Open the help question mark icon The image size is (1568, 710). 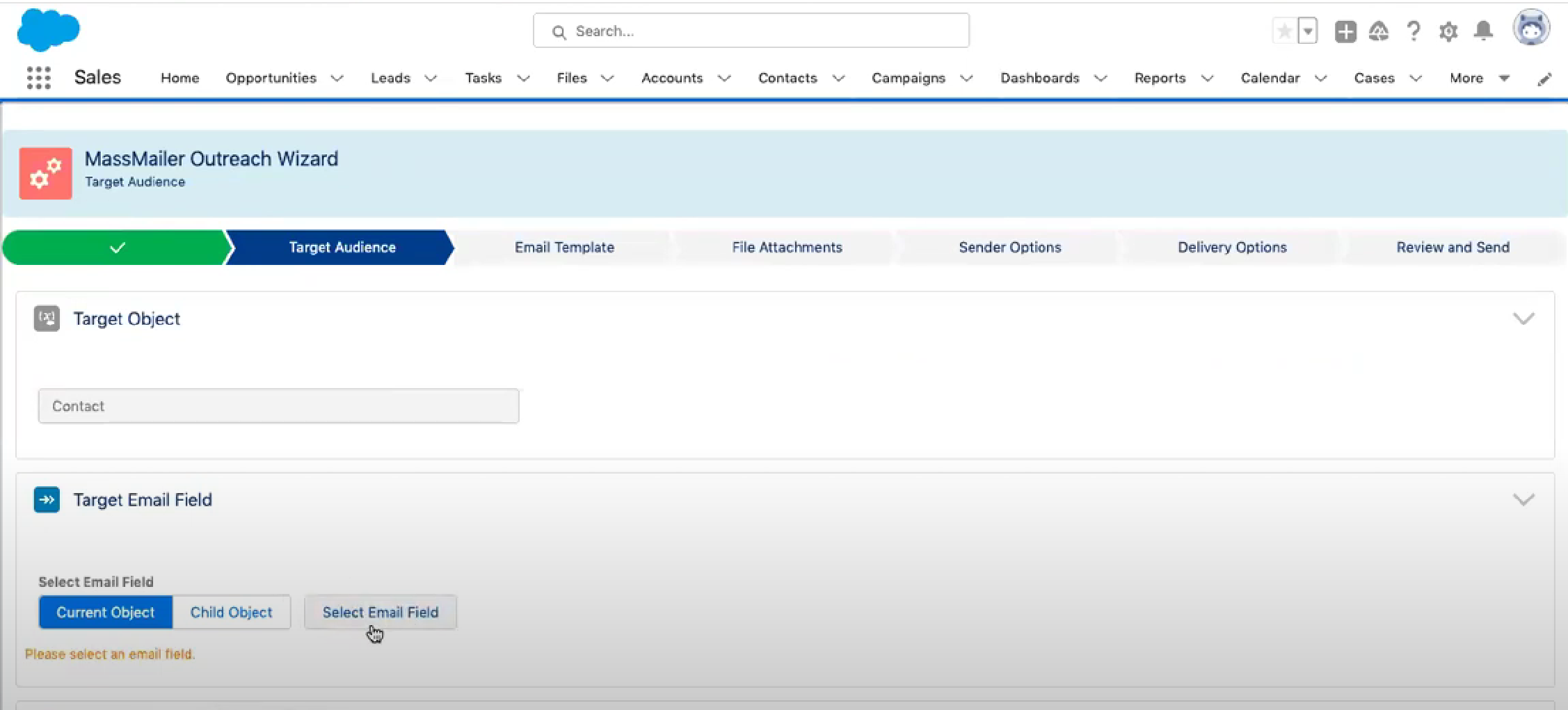tap(1413, 31)
